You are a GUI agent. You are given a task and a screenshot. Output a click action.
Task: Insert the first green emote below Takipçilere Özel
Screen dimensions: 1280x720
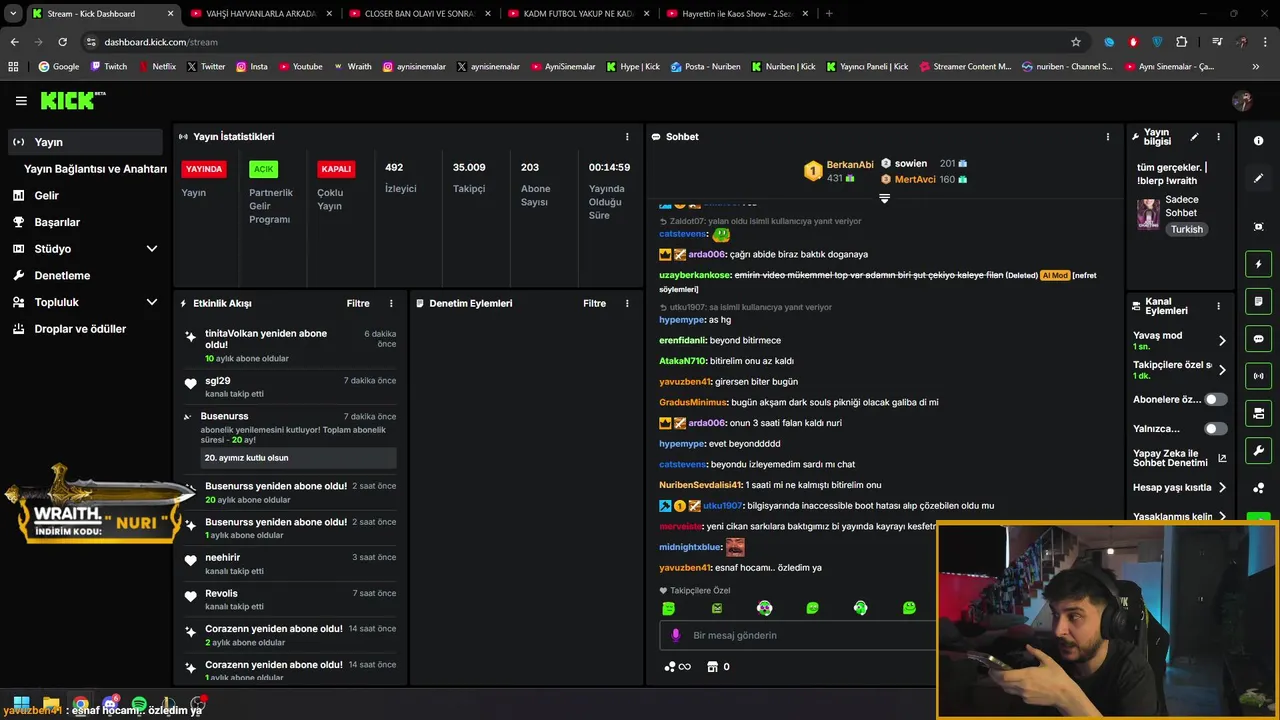pyautogui.click(x=668, y=608)
